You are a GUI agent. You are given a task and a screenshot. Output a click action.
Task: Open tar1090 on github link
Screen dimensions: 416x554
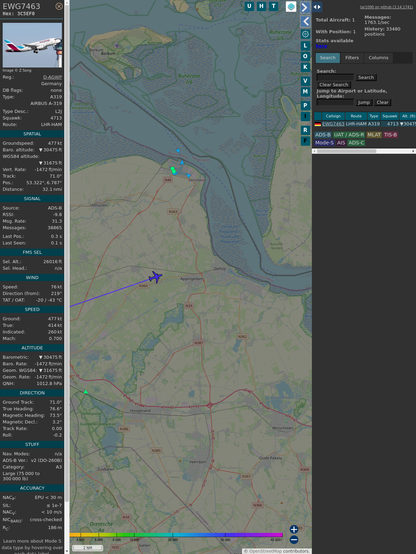[386, 7]
